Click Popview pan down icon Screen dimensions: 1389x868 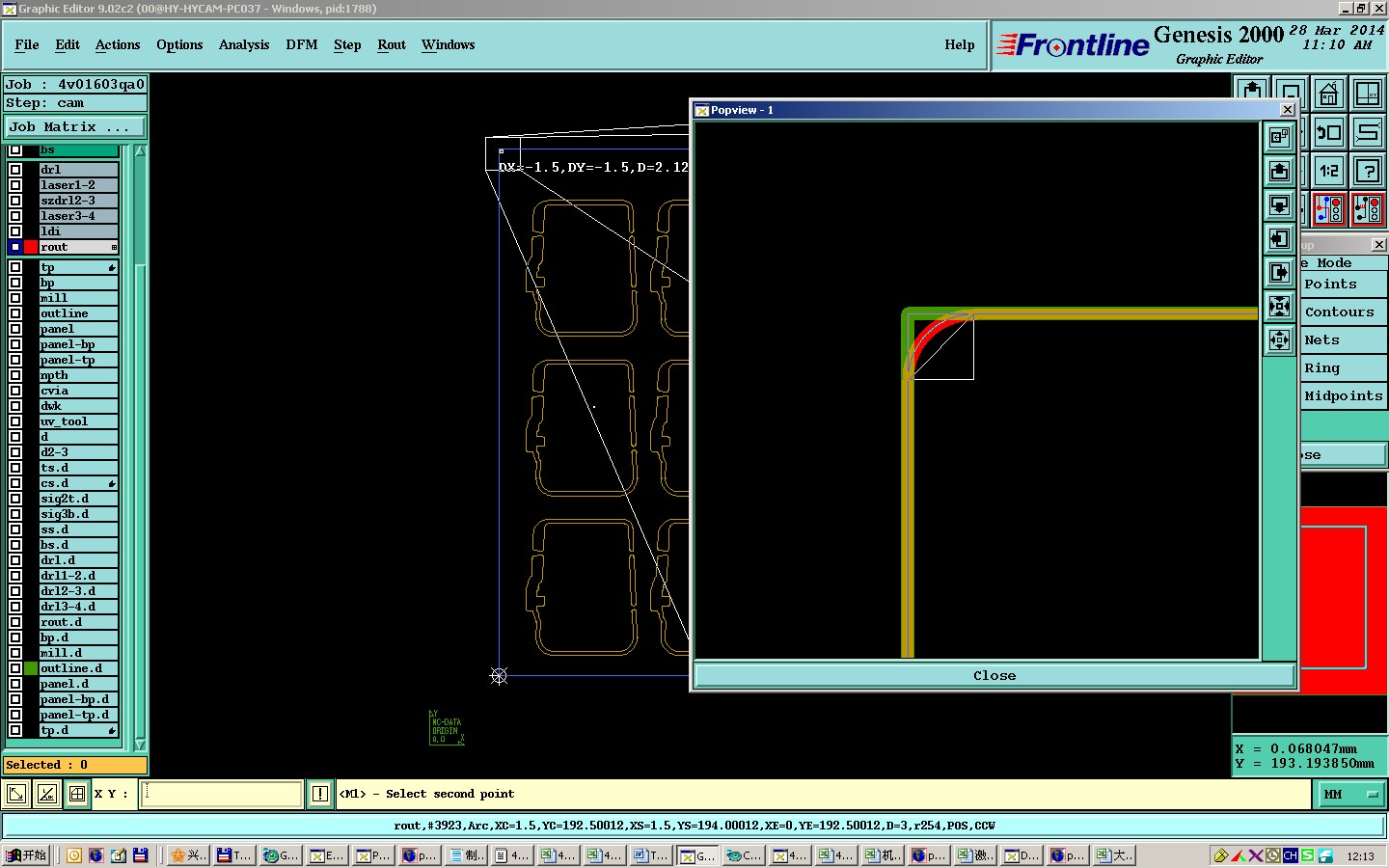1279,205
